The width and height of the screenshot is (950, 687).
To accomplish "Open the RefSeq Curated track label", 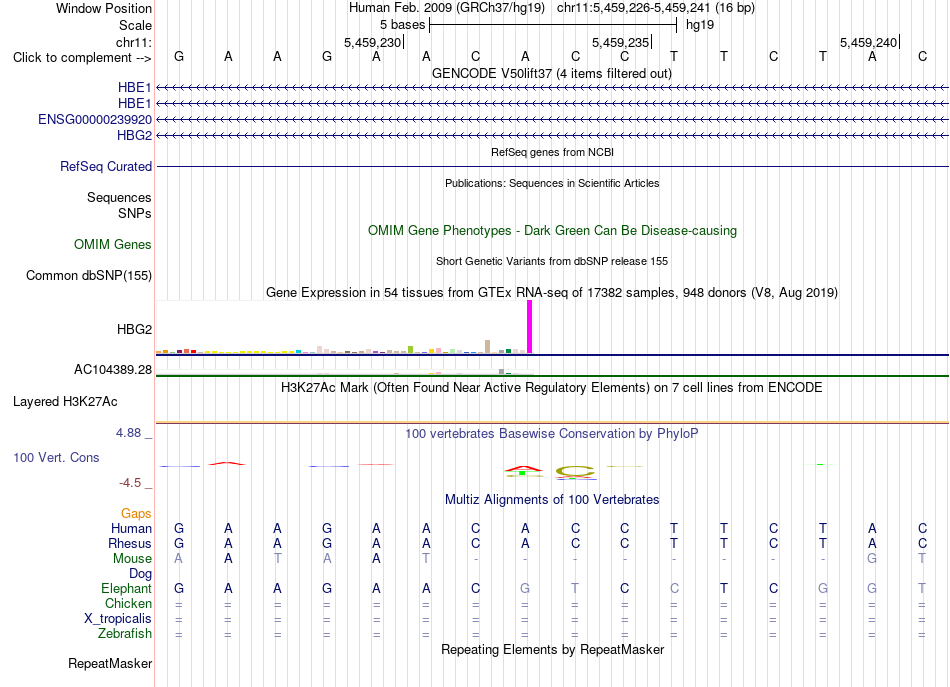I will coord(106,166).
